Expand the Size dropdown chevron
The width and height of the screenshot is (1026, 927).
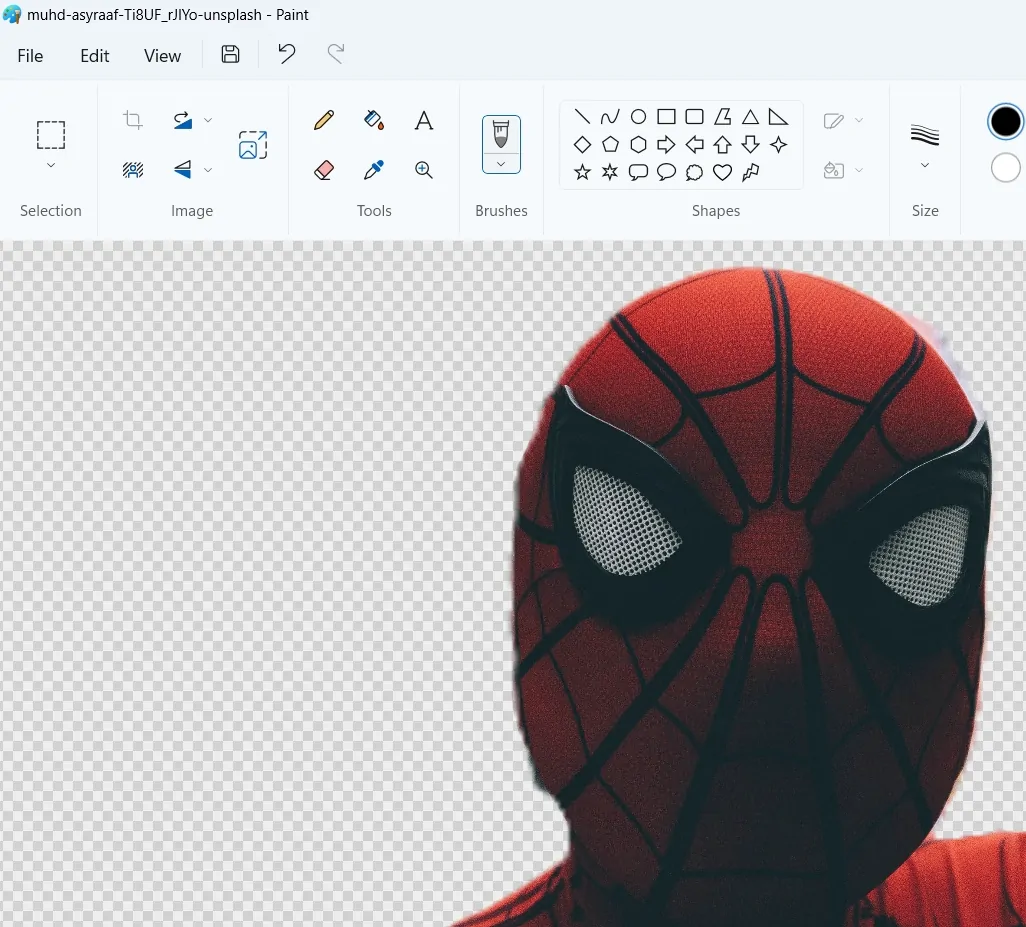(925, 166)
